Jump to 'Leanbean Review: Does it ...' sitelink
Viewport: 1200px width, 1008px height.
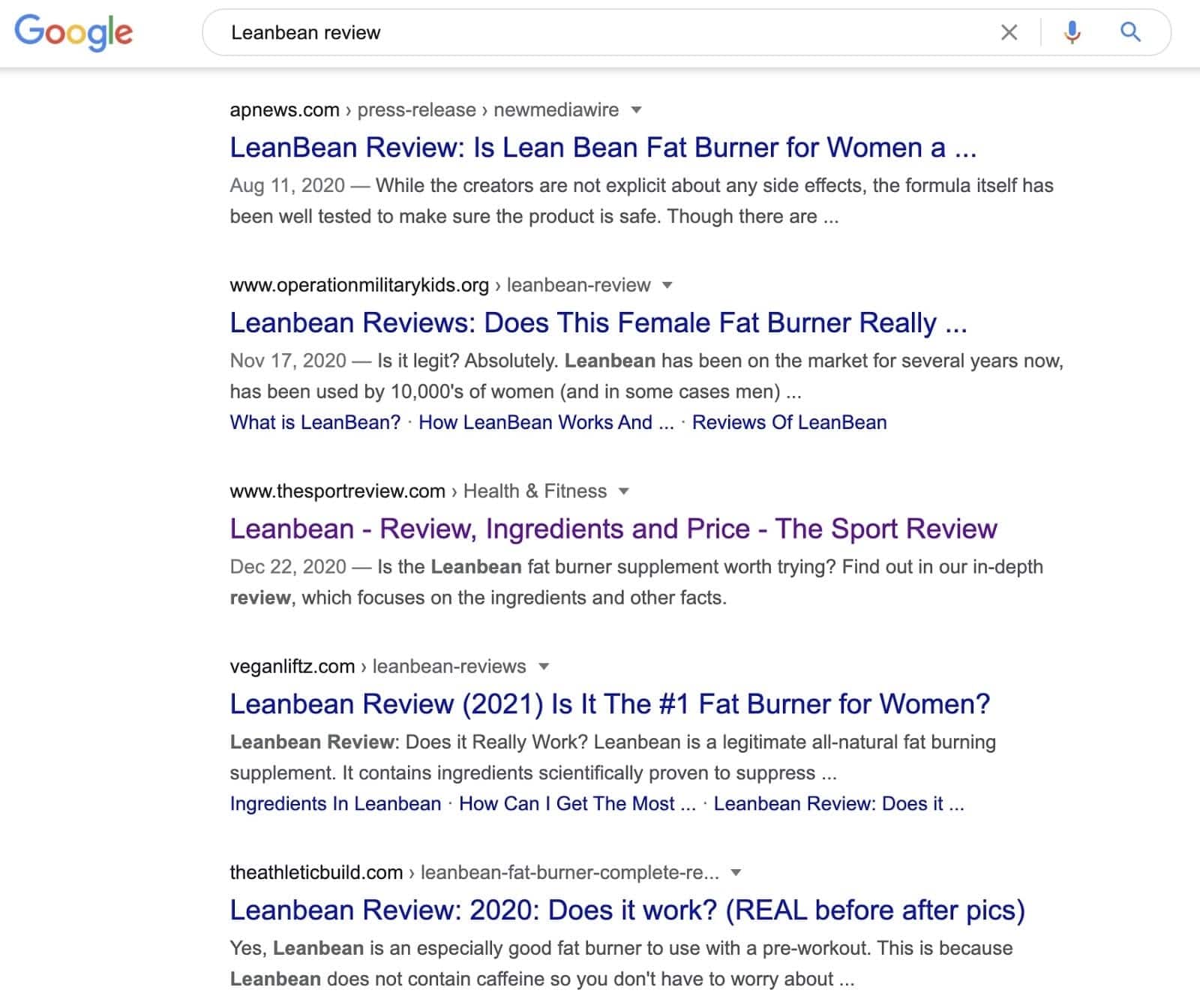[838, 804]
